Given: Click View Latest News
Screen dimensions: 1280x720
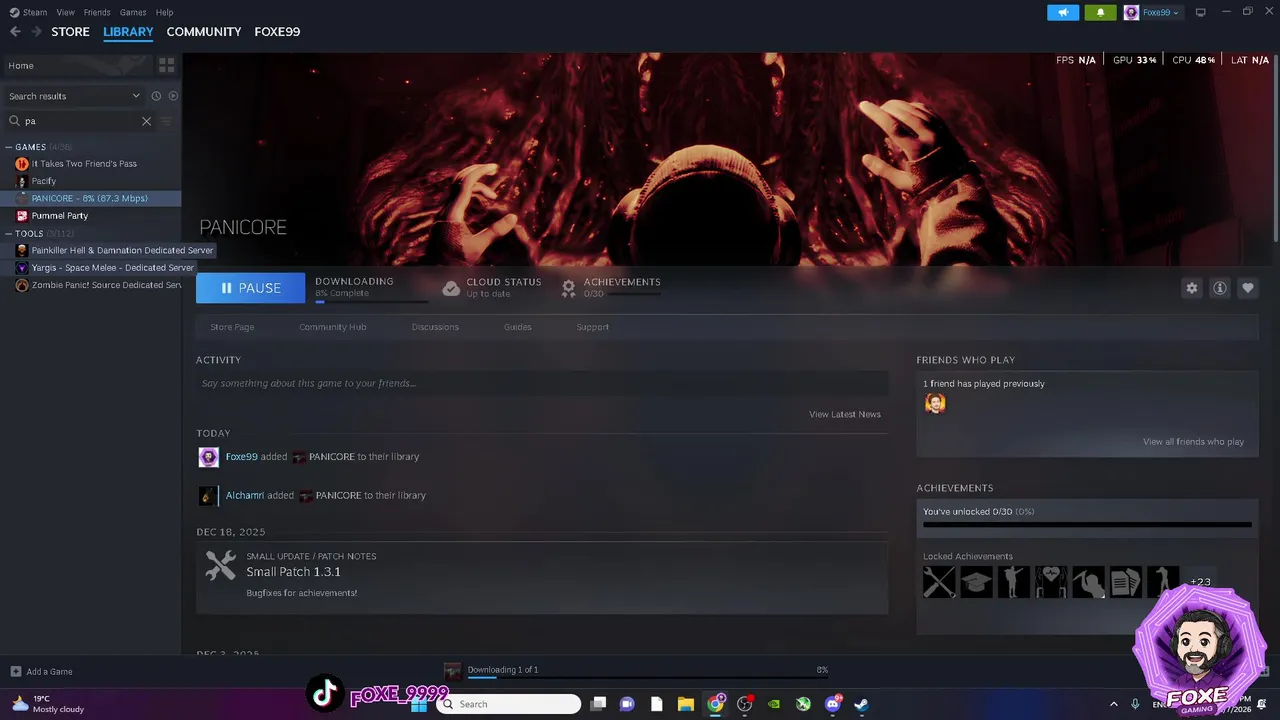Looking at the screenshot, I should [x=845, y=414].
